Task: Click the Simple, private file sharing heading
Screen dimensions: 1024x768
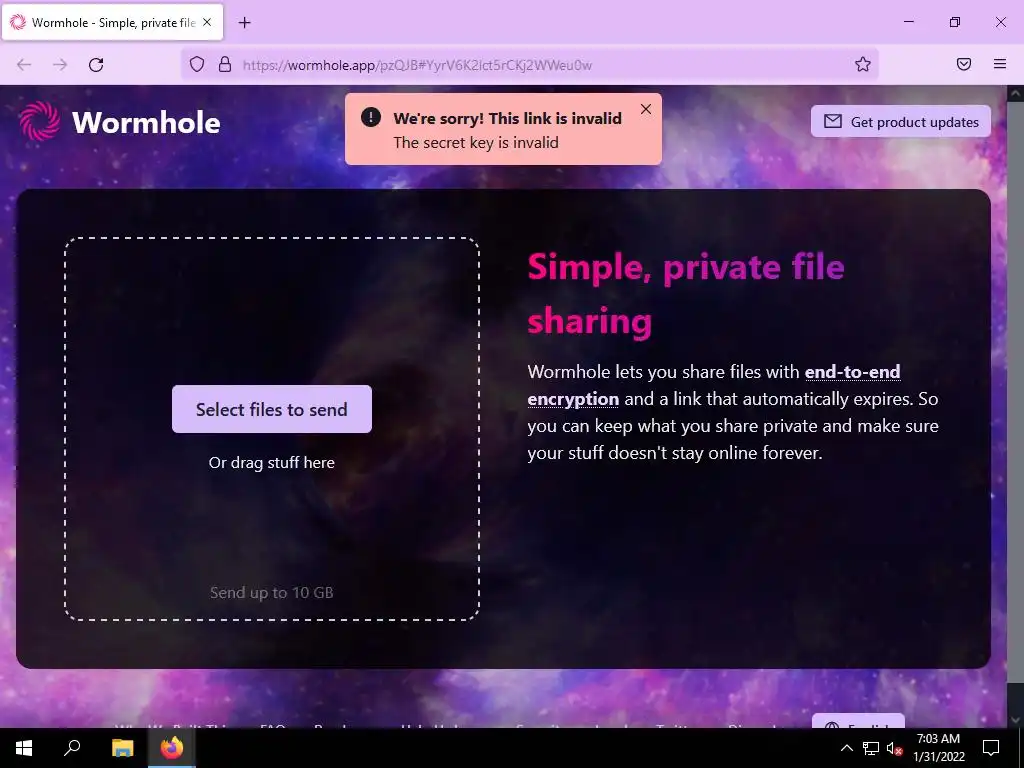Action: 686,294
